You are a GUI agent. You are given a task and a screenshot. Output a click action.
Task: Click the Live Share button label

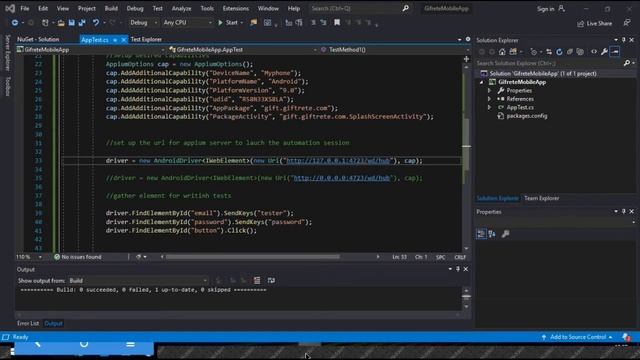599,24
